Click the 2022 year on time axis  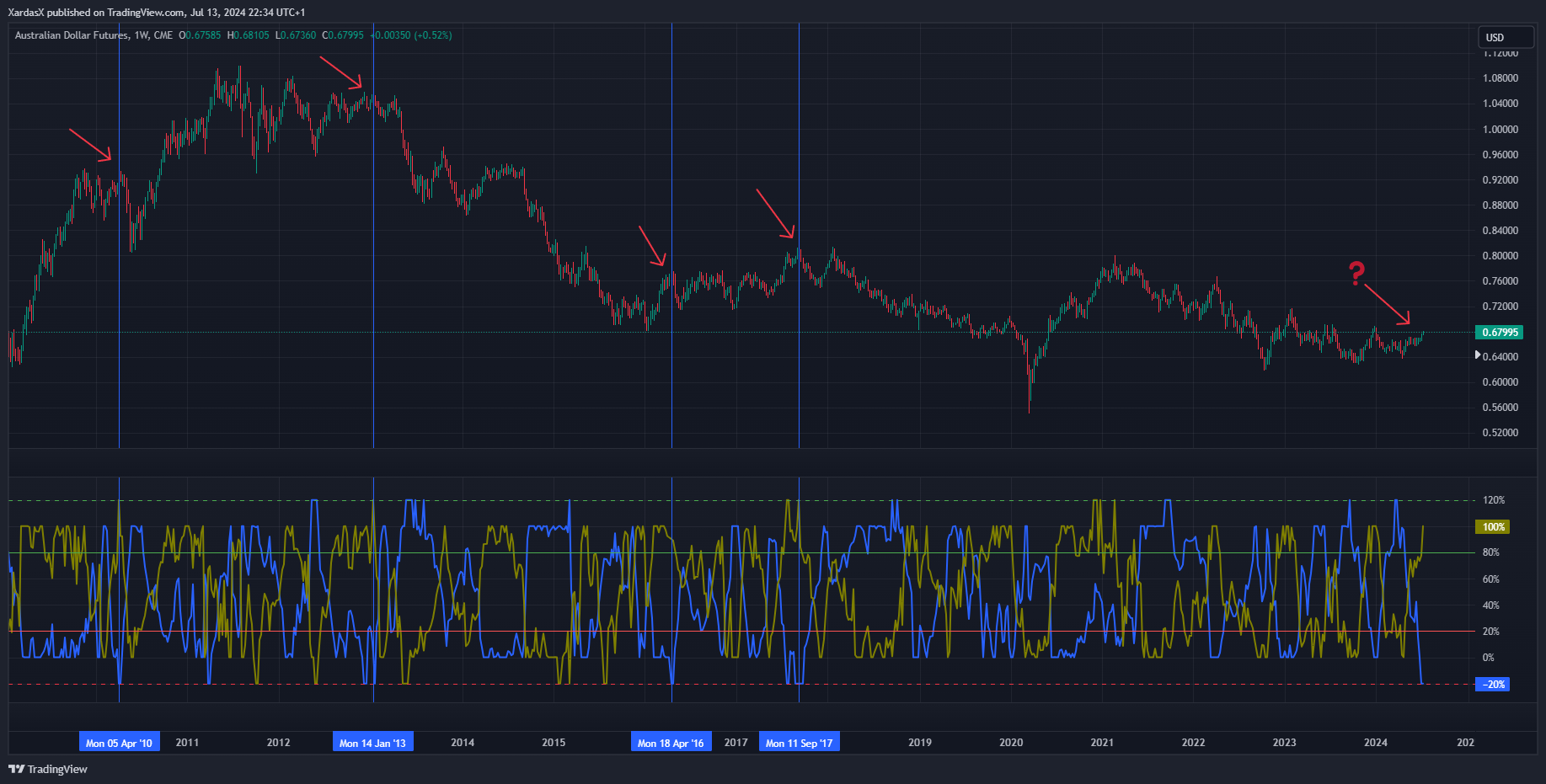pyautogui.click(x=1193, y=743)
